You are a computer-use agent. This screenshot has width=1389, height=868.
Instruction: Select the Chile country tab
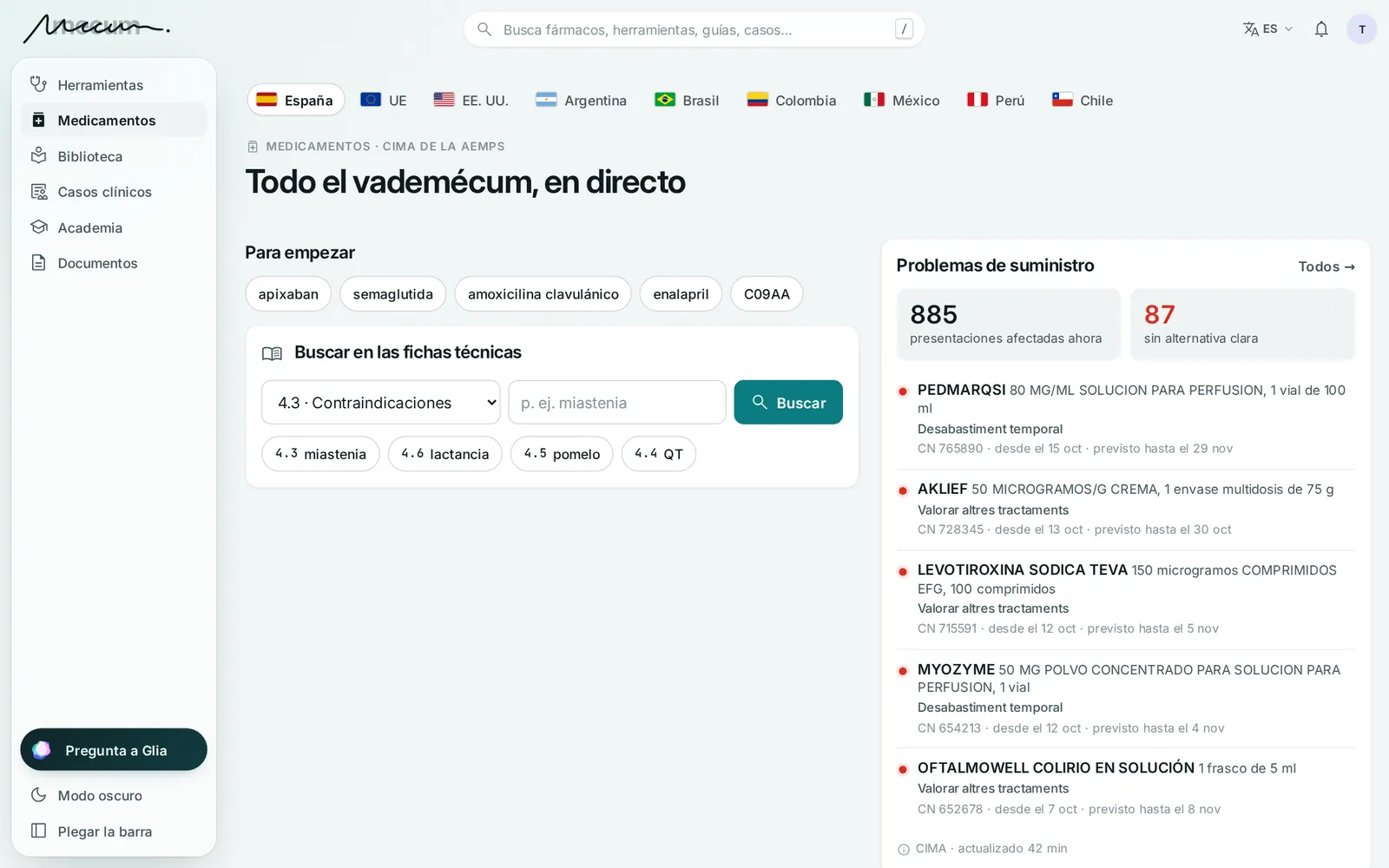(x=1083, y=100)
